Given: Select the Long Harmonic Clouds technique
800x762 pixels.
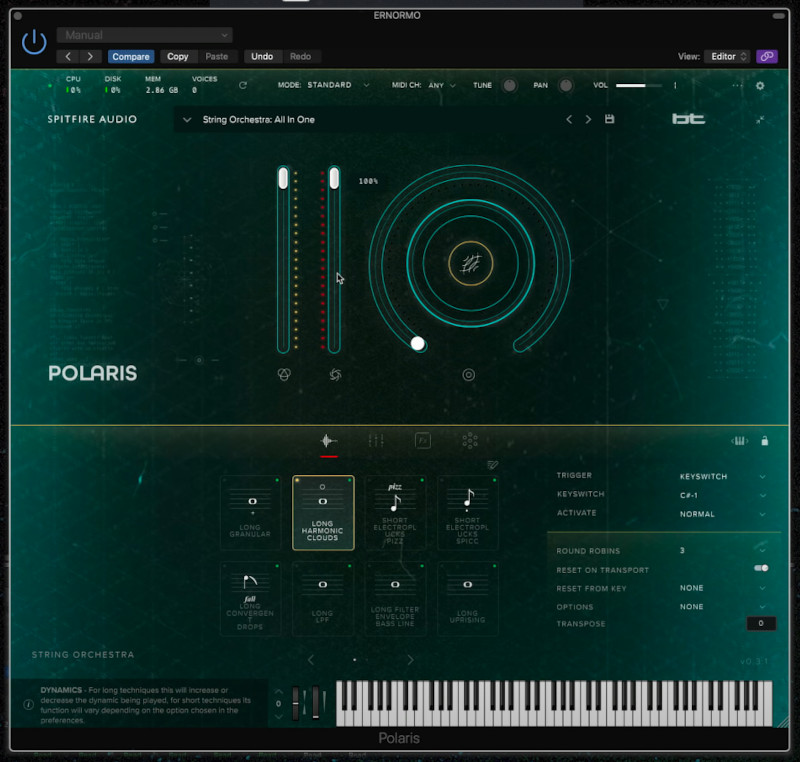Looking at the screenshot, I should 323,513.
